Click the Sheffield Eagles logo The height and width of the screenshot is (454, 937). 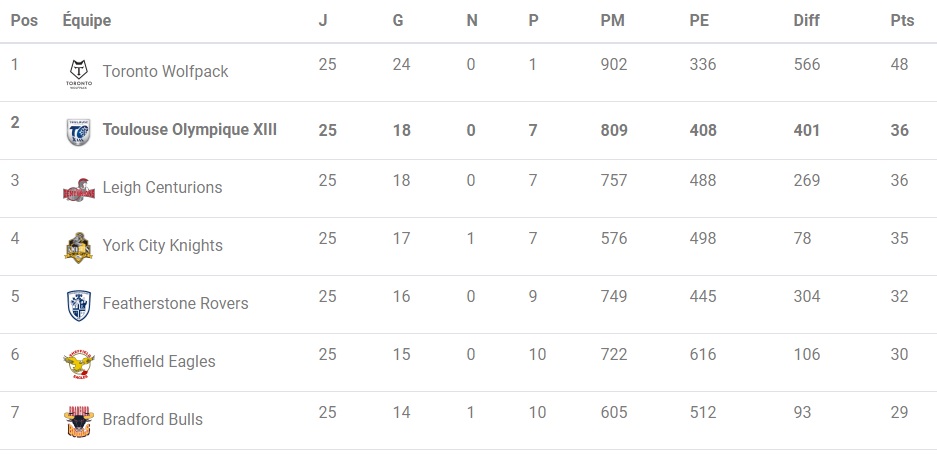coord(78,362)
